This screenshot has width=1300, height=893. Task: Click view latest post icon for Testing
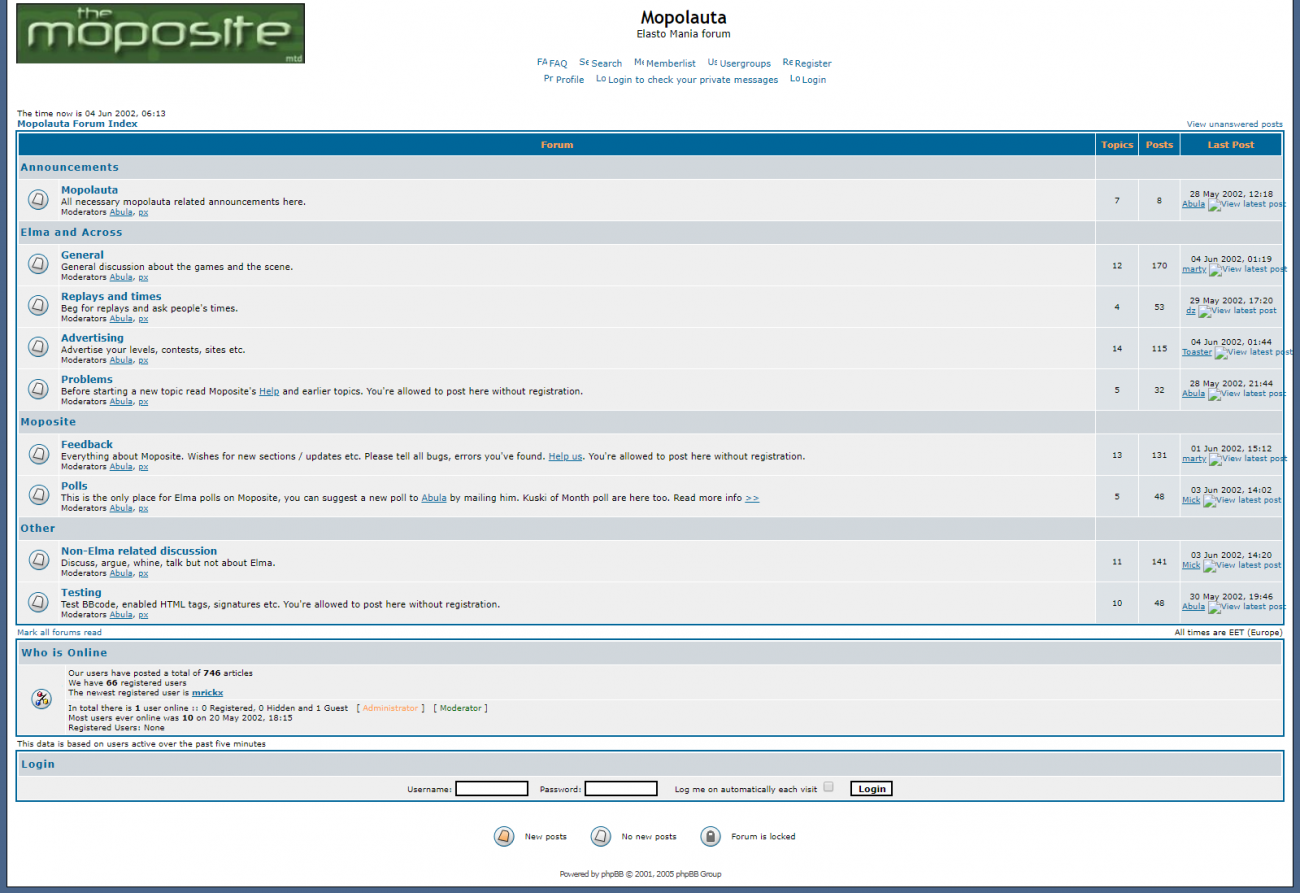[x=1245, y=607]
